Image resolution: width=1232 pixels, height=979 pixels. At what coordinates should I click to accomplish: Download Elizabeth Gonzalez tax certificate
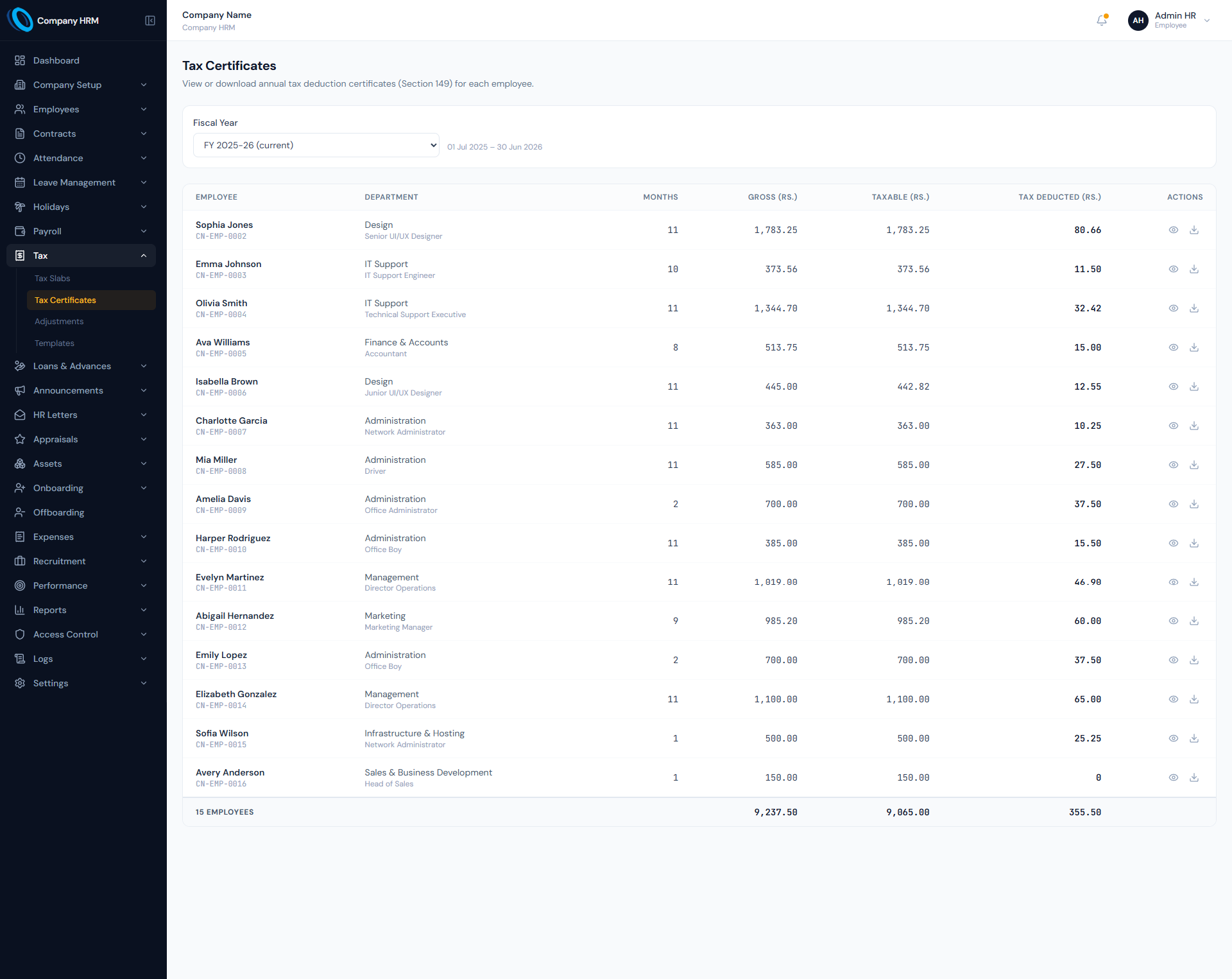point(1194,699)
